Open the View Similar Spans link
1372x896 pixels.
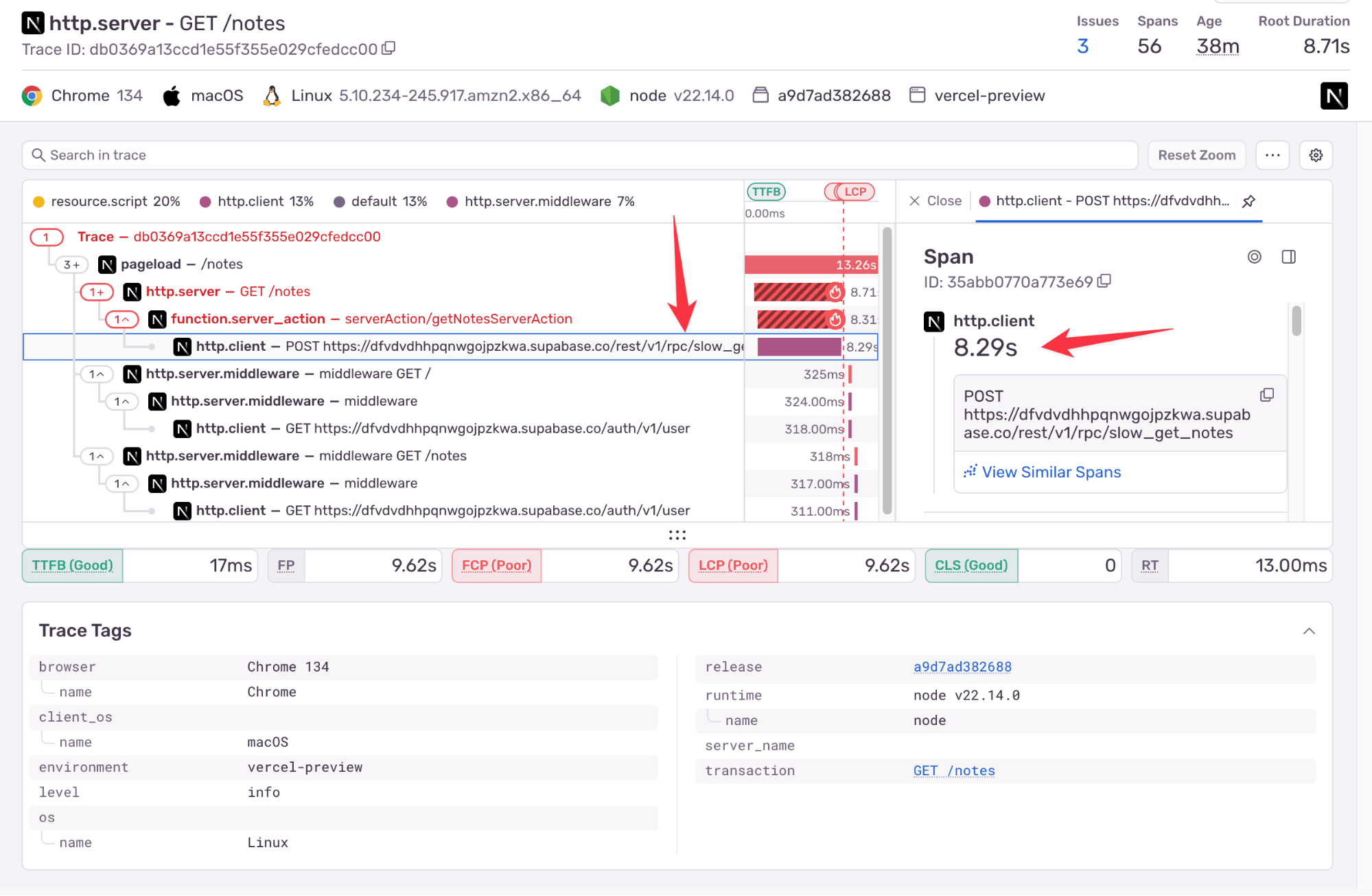pos(1051,472)
